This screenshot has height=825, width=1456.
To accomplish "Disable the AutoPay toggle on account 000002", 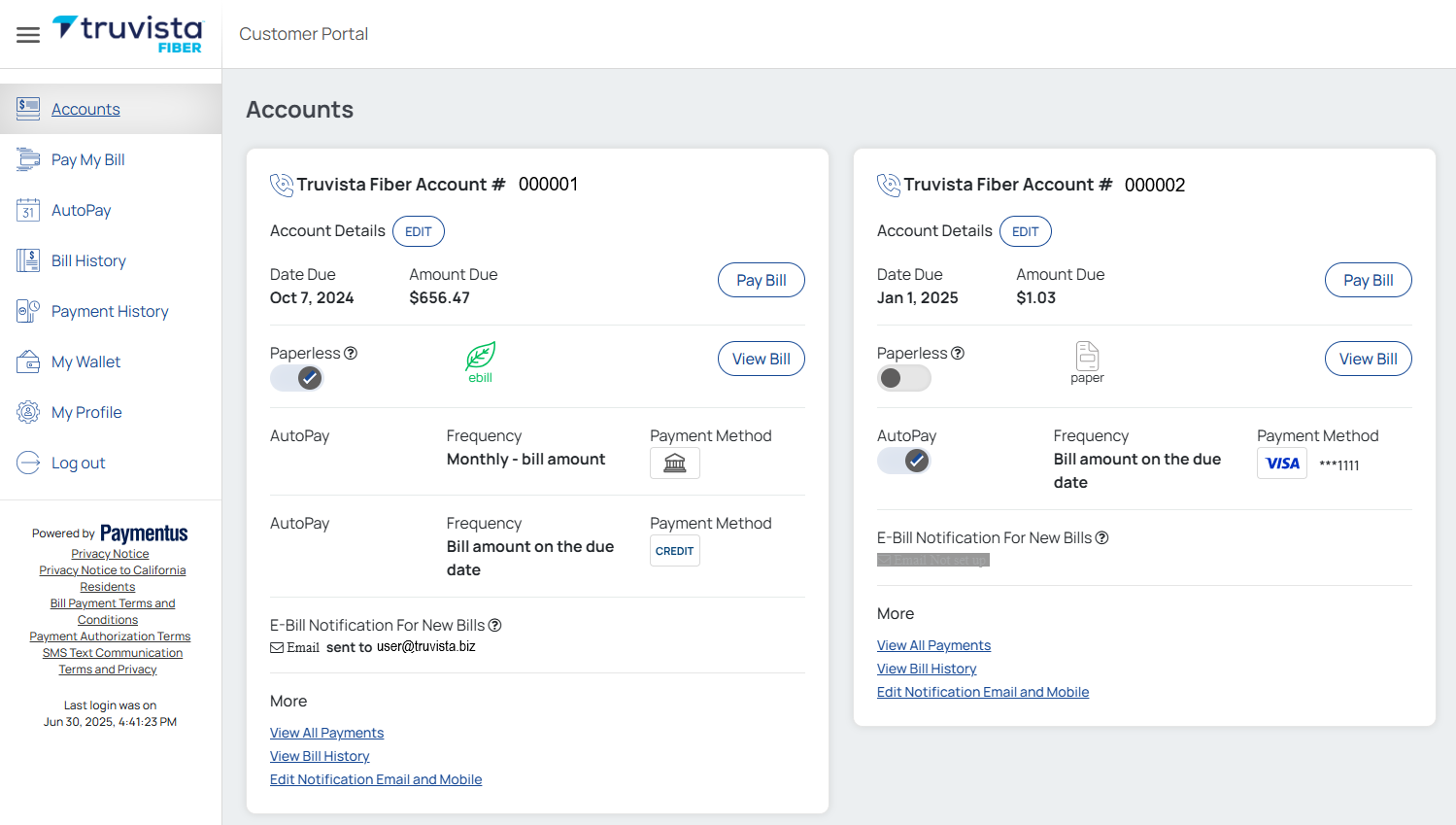I will click(903, 461).
